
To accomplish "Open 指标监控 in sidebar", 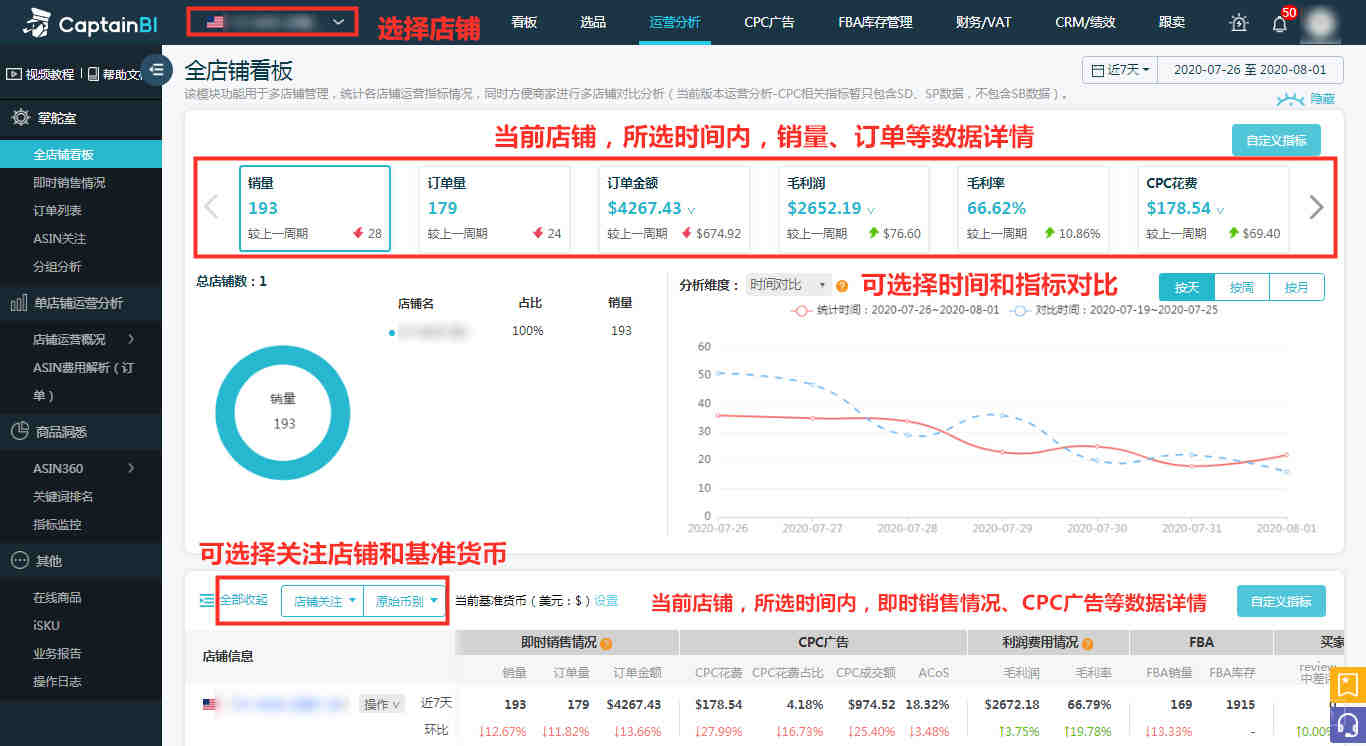I will 57,525.
